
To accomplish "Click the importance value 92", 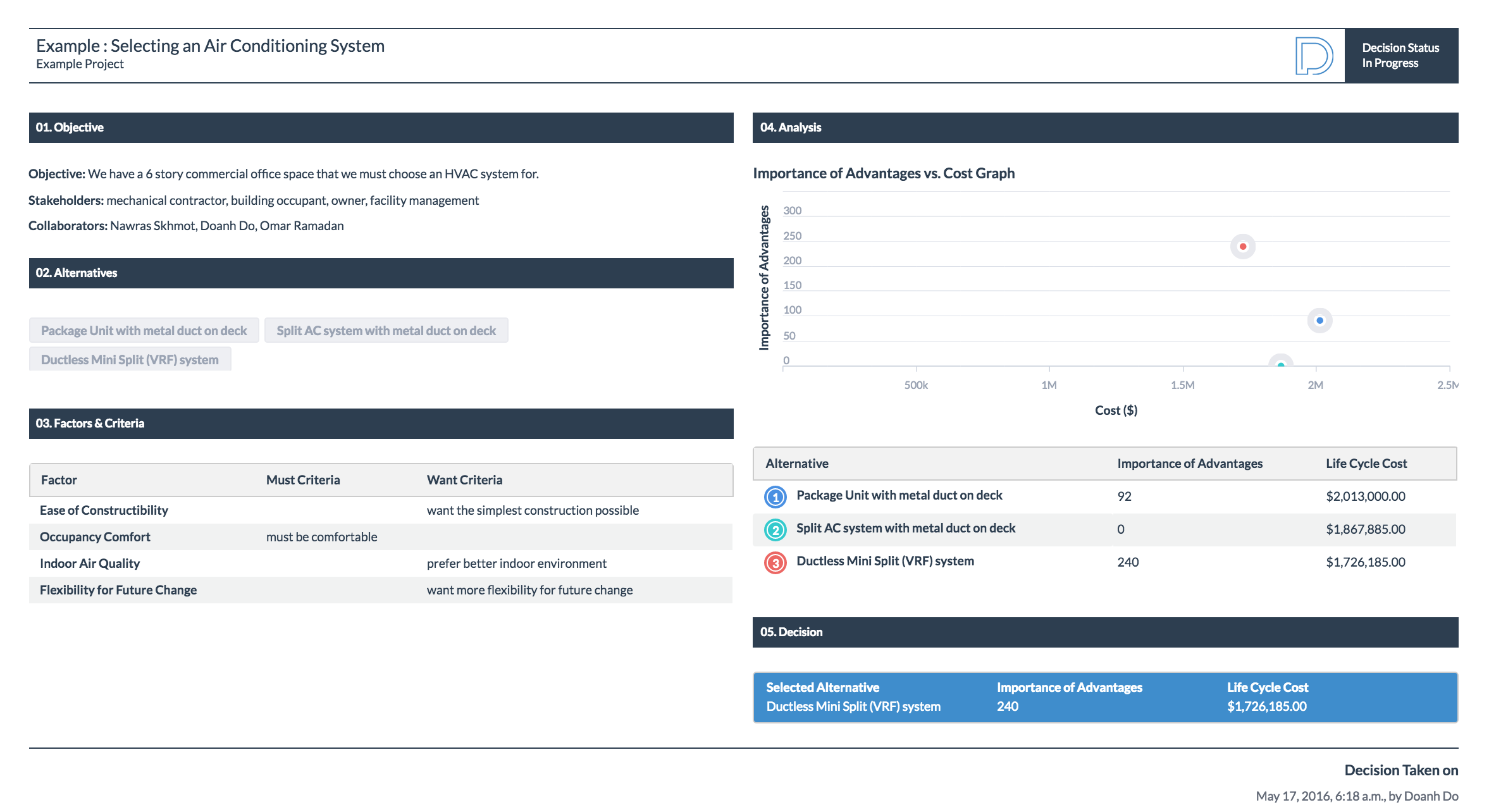I will (1124, 496).
